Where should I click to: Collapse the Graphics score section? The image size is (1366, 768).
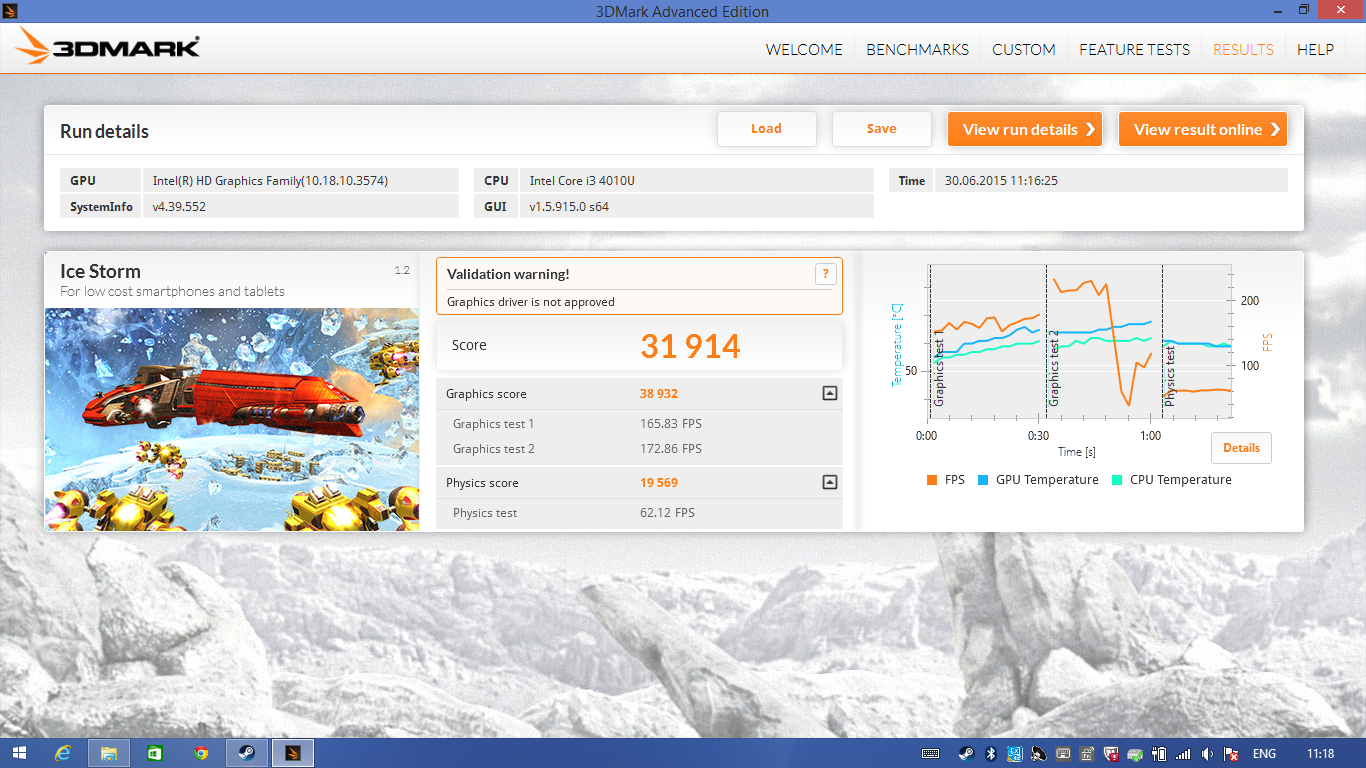pyautogui.click(x=829, y=393)
